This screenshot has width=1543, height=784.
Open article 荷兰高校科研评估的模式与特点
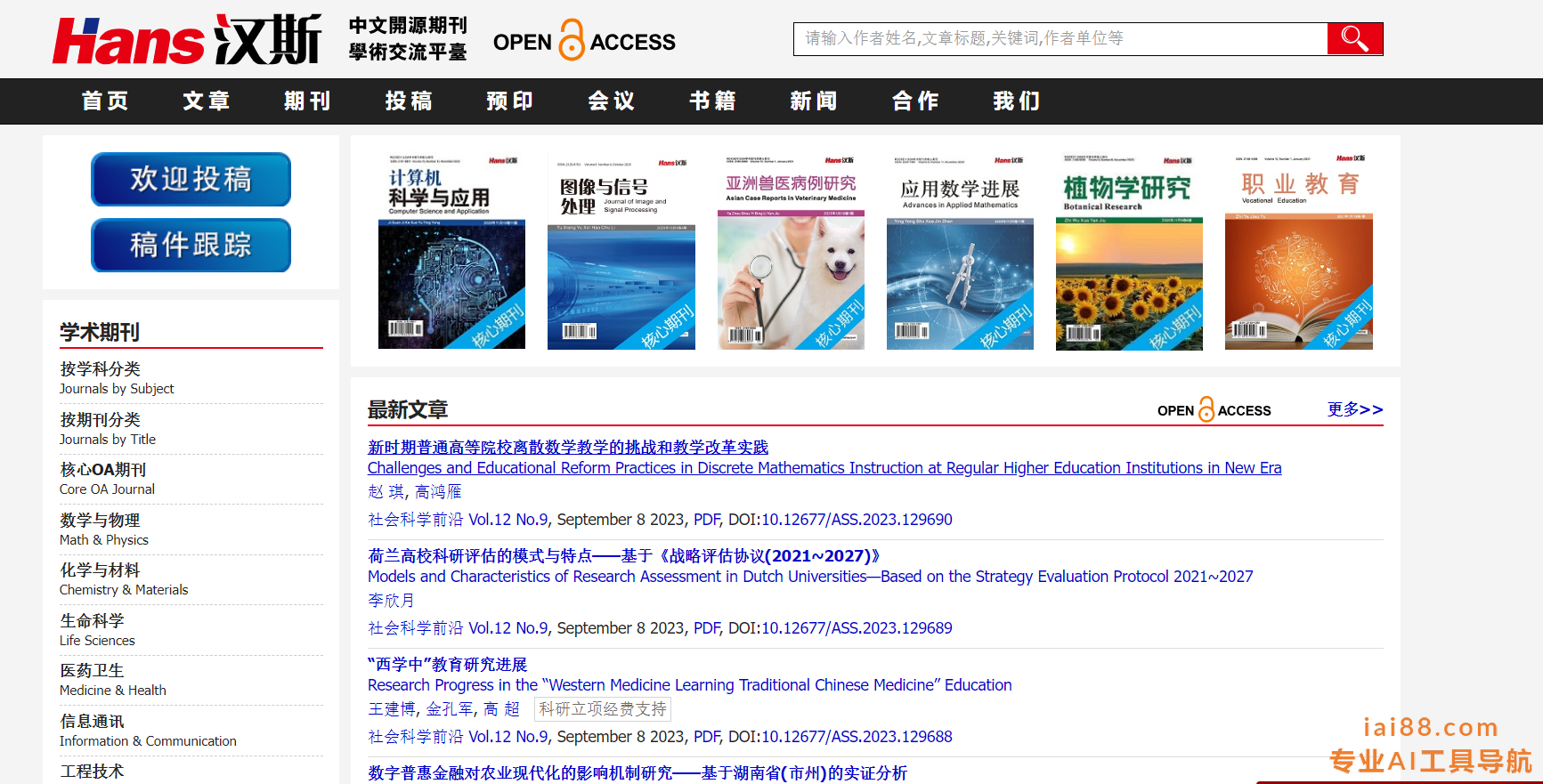624,555
